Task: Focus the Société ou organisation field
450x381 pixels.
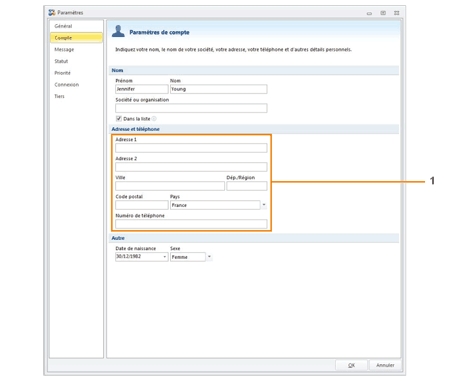Action: pos(191,108)
